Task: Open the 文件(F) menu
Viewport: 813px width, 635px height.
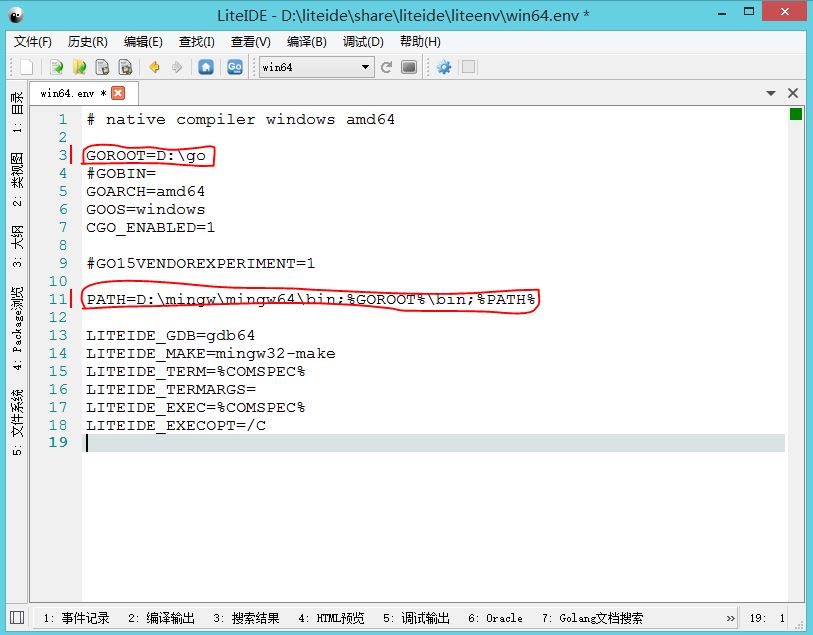Action: click(x=33, y=41)
